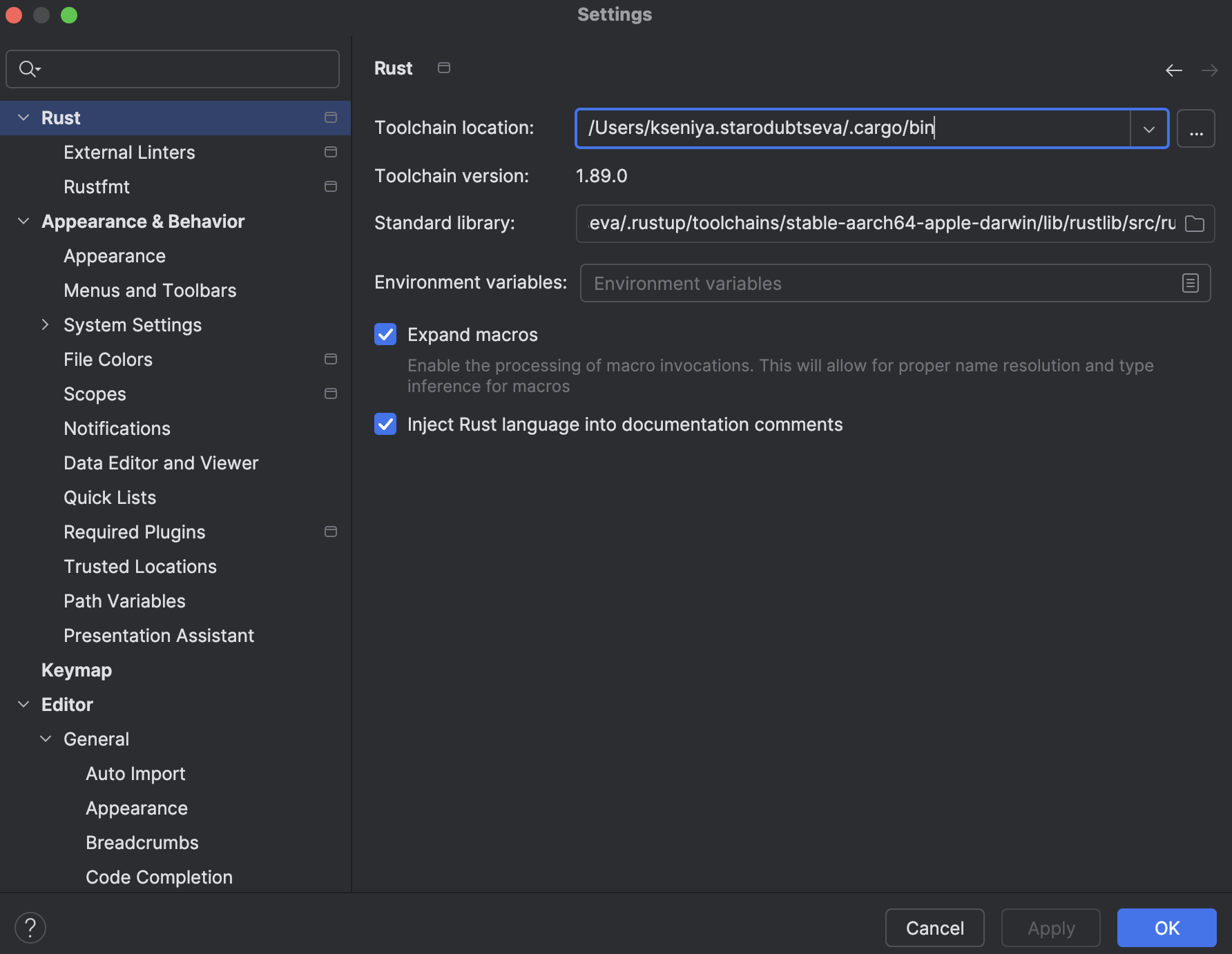The image size is (1232, 954).
Task: Disable the Expand macros checkbox
Action: point(385,335)
